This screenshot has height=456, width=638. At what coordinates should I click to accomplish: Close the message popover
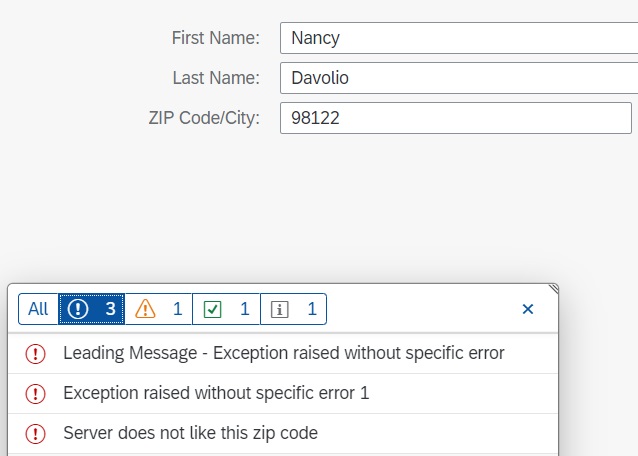528,309
